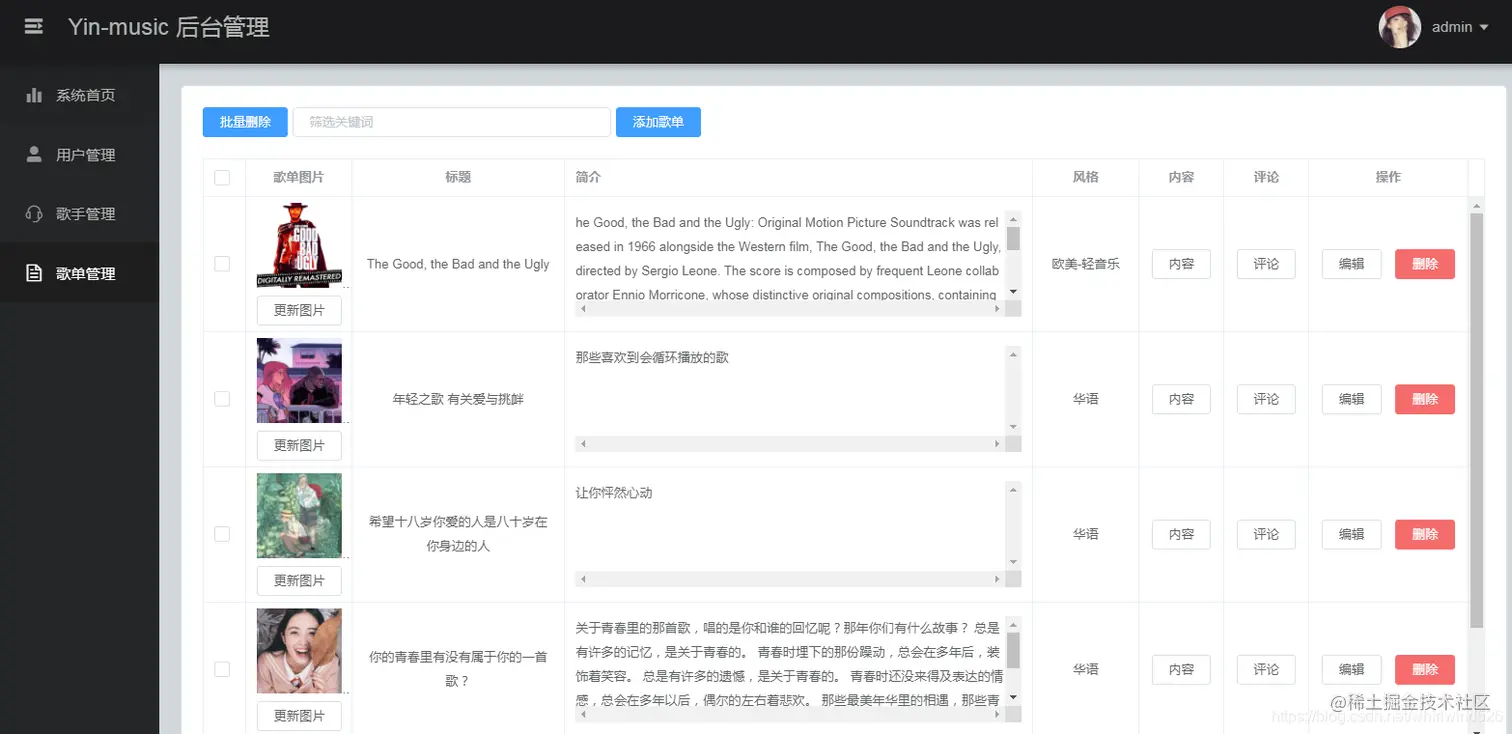
Task: Open the admin user dropdown
Action: click(x=1460, y=27)
